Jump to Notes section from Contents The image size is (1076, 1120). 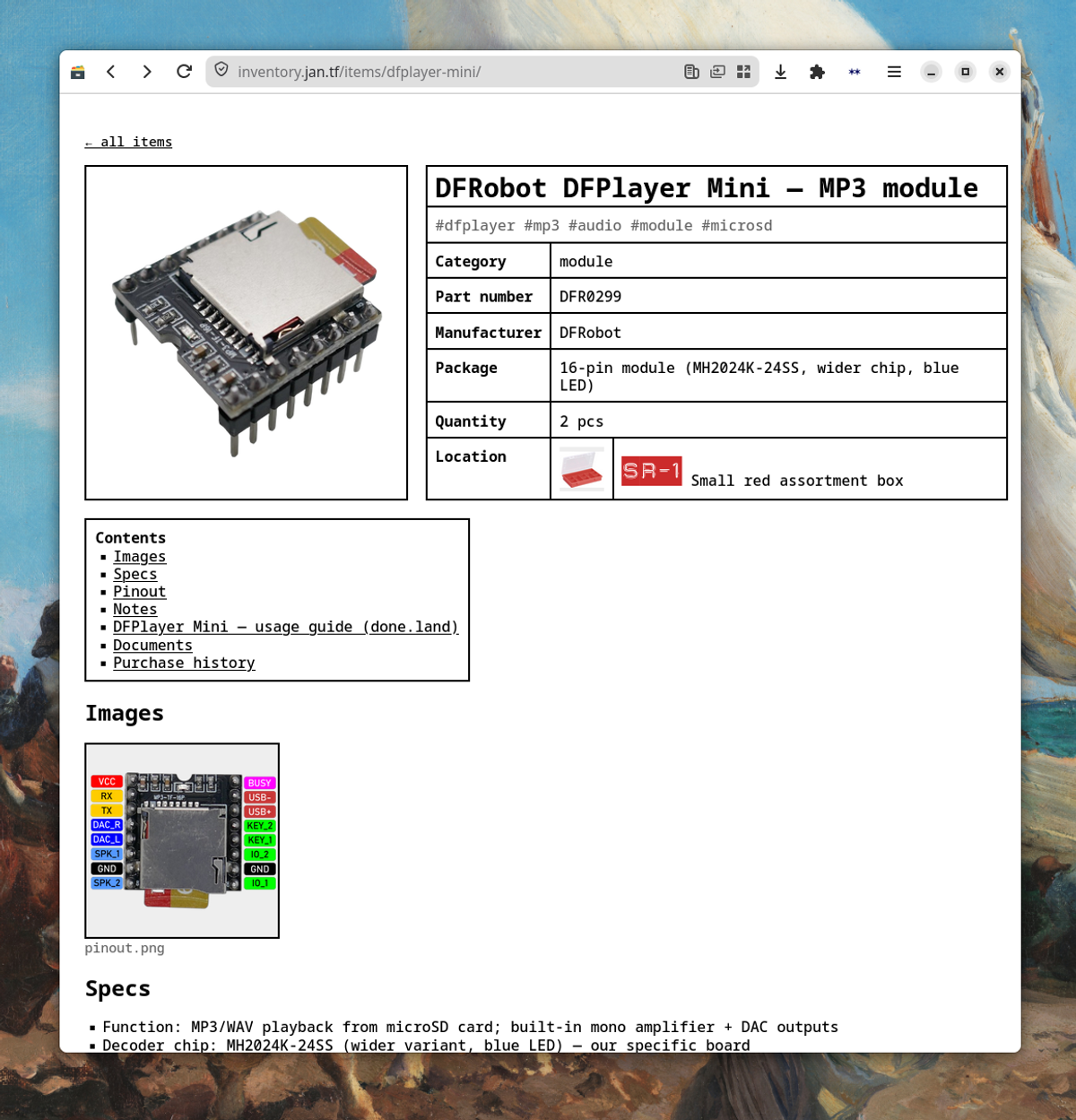(134, 609)
